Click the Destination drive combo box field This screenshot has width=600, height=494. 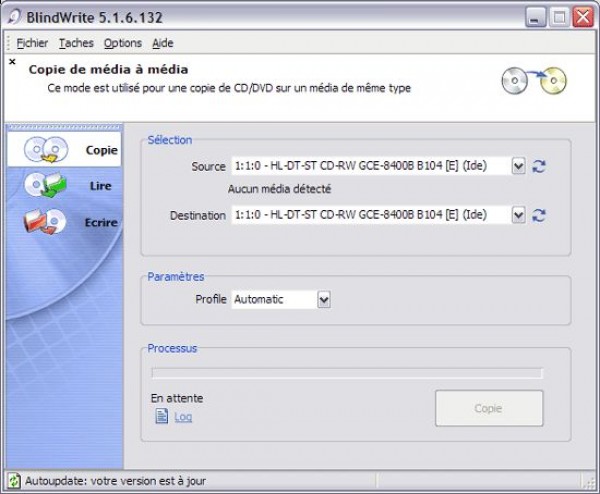[378, 215]
